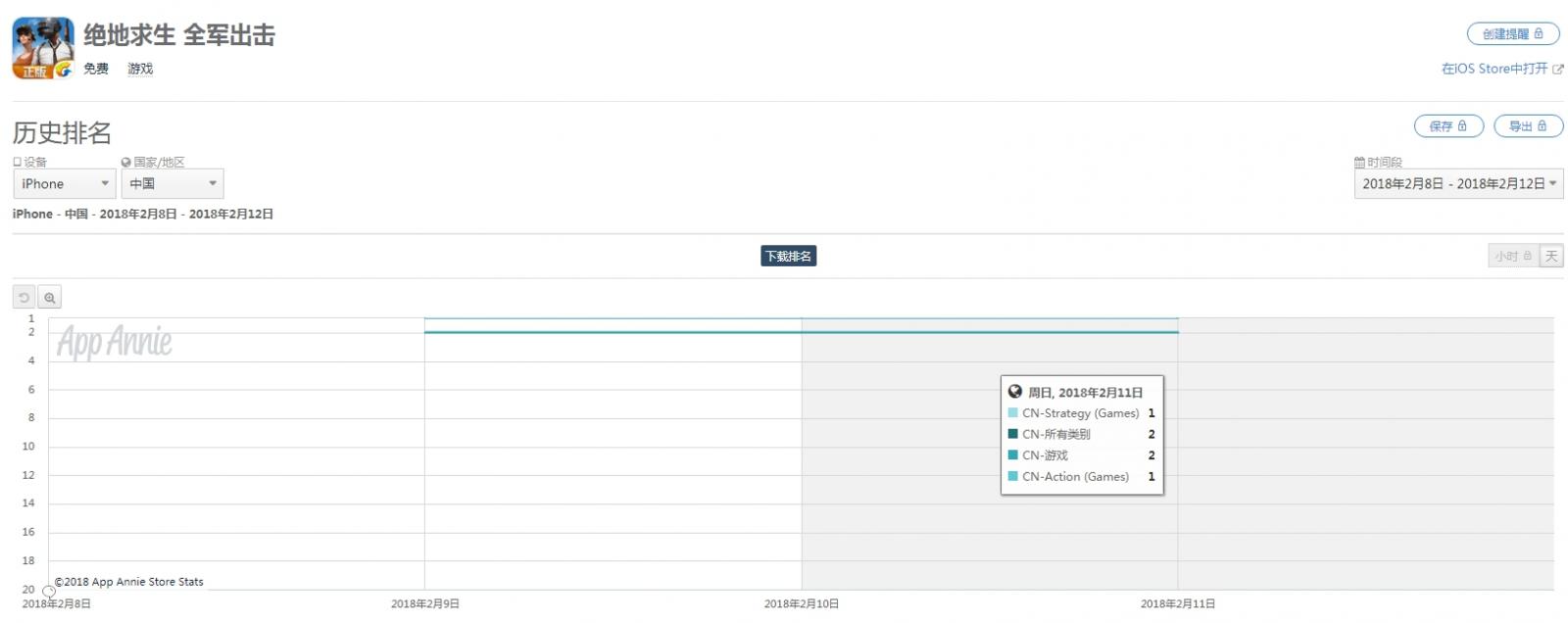Viewport: 1568px width, 623px height.
Task: Click the calendar icon next to 时间段
Action: [1359, 163]
